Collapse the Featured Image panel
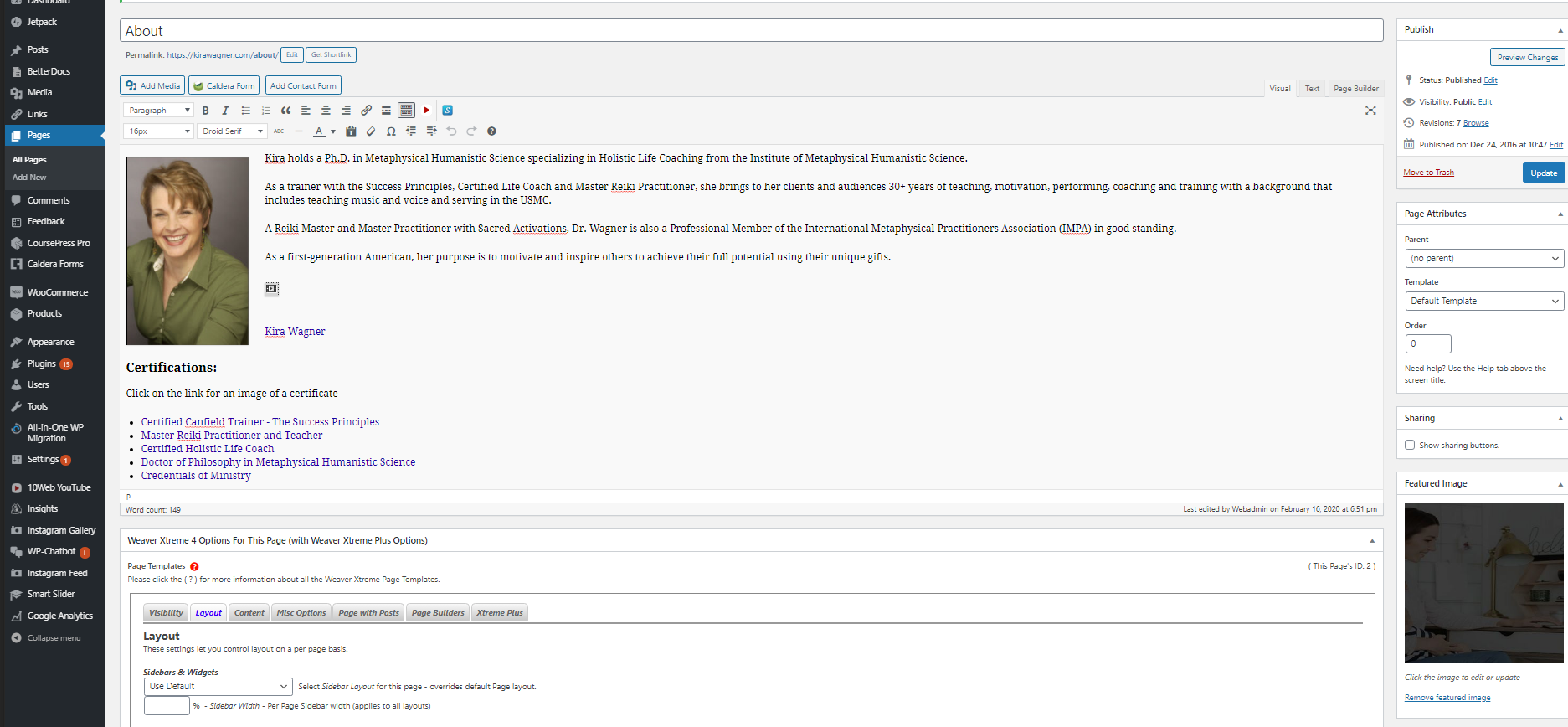This screenshot has height=727, width=1568. coord(1560,484)
